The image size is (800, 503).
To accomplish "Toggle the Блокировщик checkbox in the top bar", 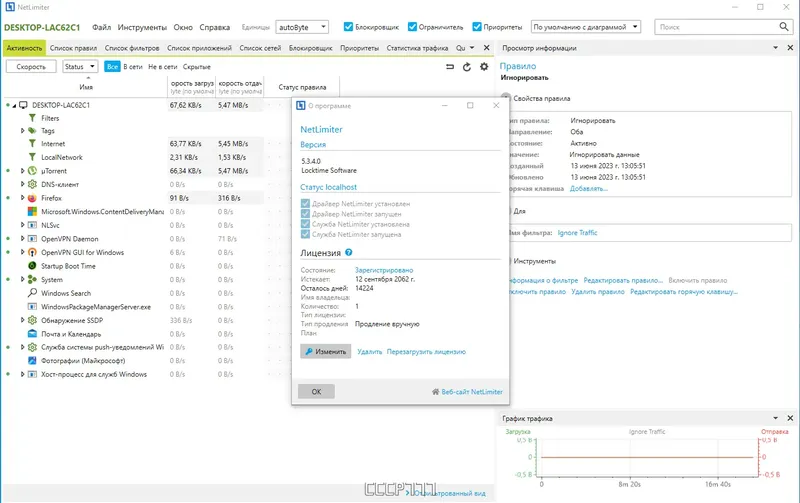I will (x=348, y=27).
